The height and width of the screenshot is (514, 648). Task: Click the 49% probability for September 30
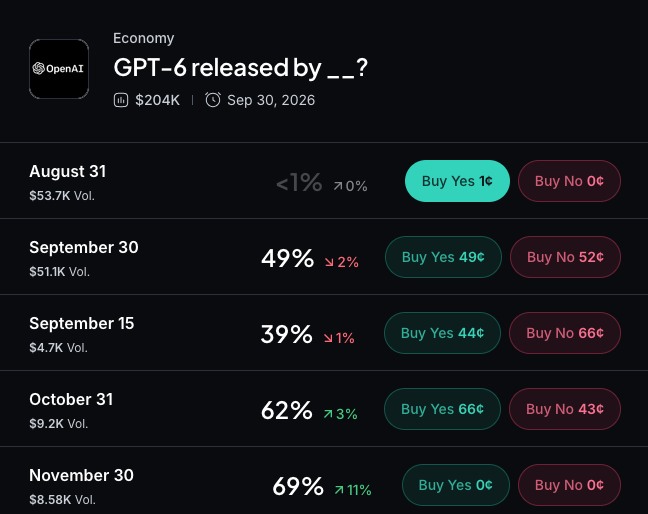[287, 258]
